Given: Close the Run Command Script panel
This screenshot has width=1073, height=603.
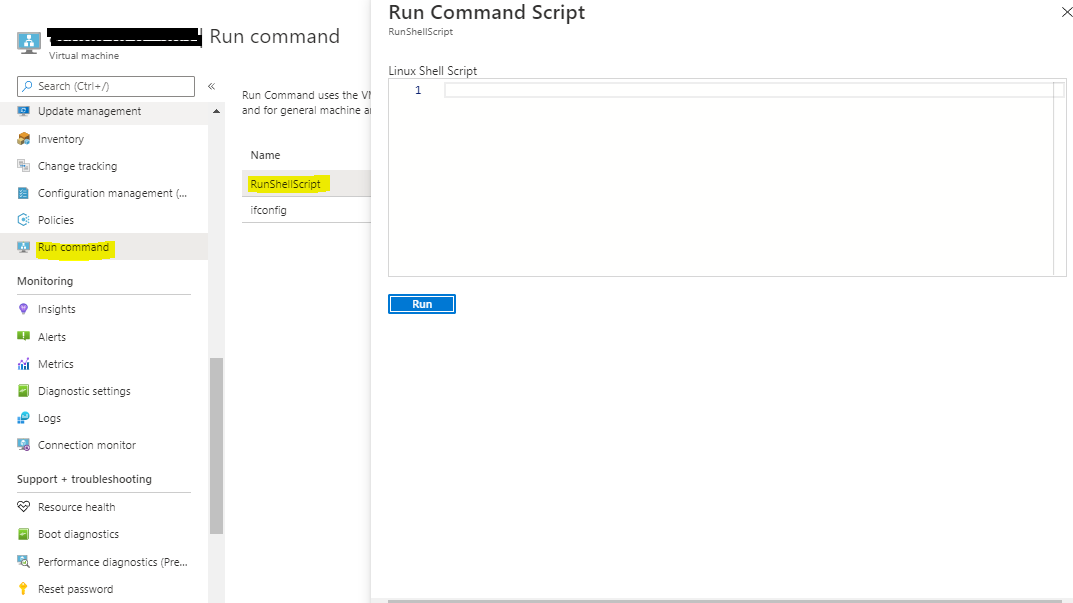Looking at the screenshot, I should pos(1064,12).
